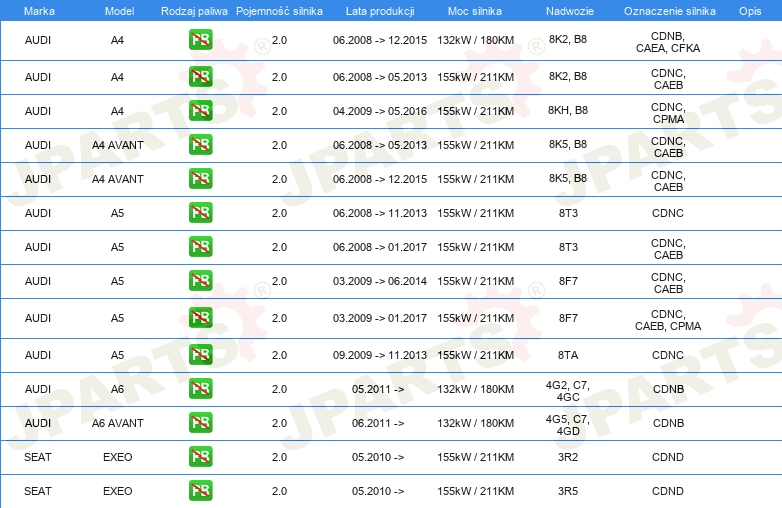Select production dates 06.2008 -> 01.2017
Screen dimensions: 782x508
[380, 247]
